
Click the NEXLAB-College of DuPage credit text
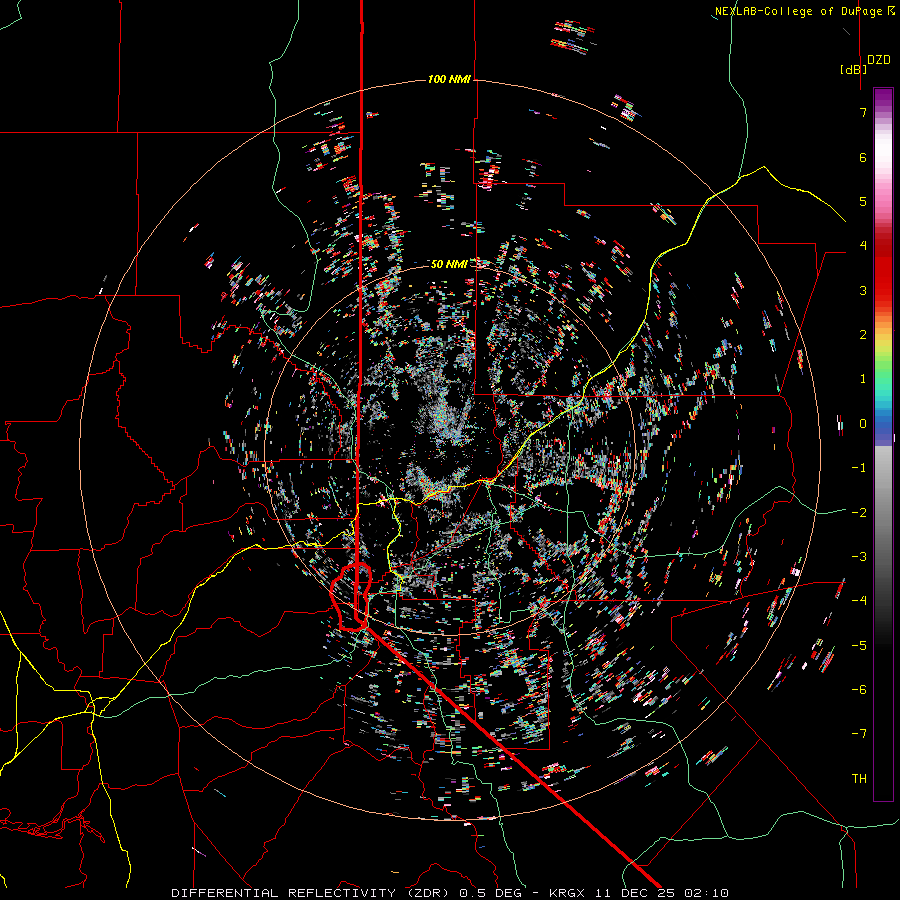tap(798, 11)
